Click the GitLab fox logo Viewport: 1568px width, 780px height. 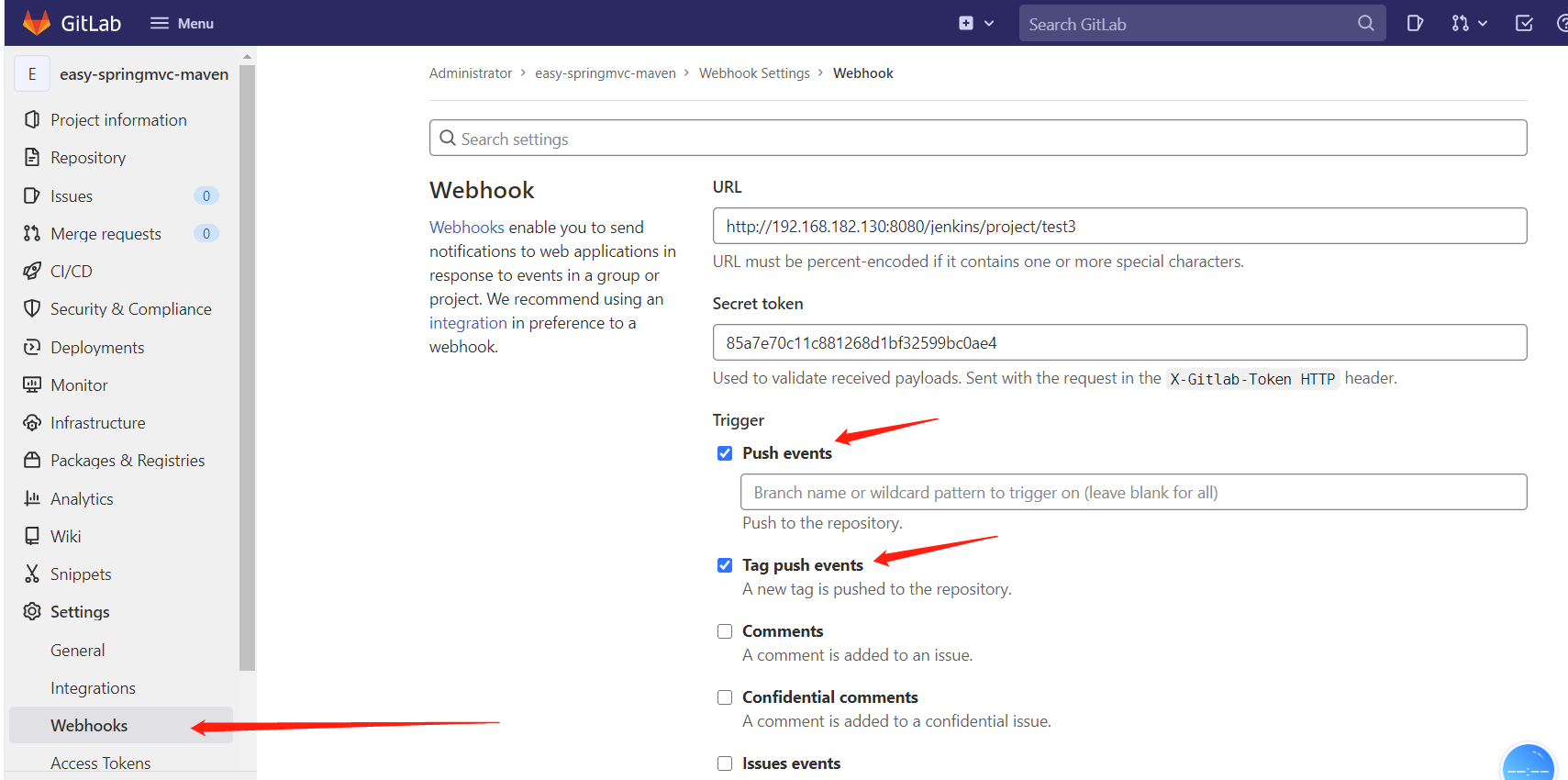pyautogui.click(x=36, y=23)
